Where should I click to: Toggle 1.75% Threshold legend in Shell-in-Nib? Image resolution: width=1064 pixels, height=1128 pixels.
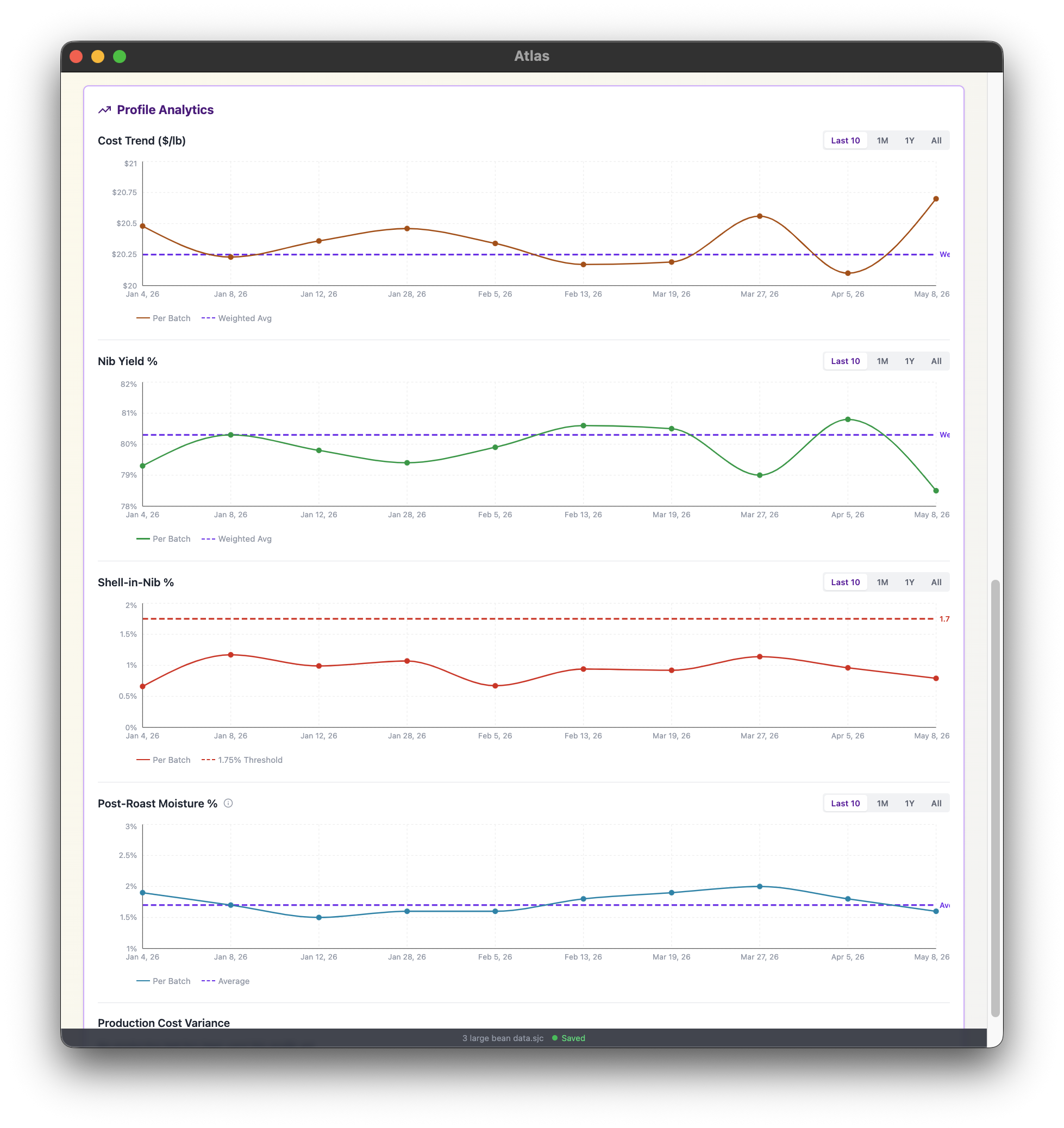242,760
